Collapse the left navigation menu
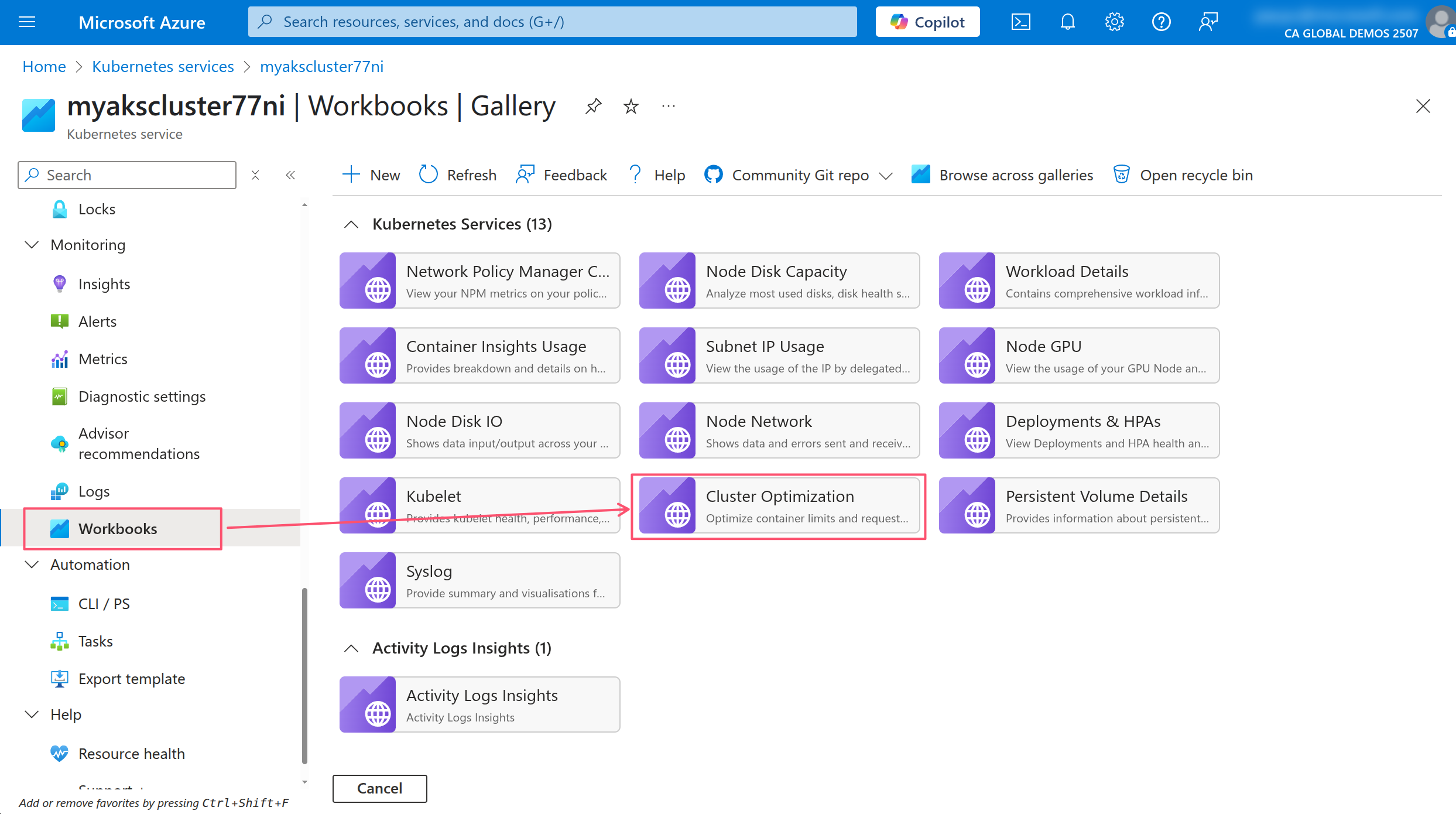 (290, 175)
